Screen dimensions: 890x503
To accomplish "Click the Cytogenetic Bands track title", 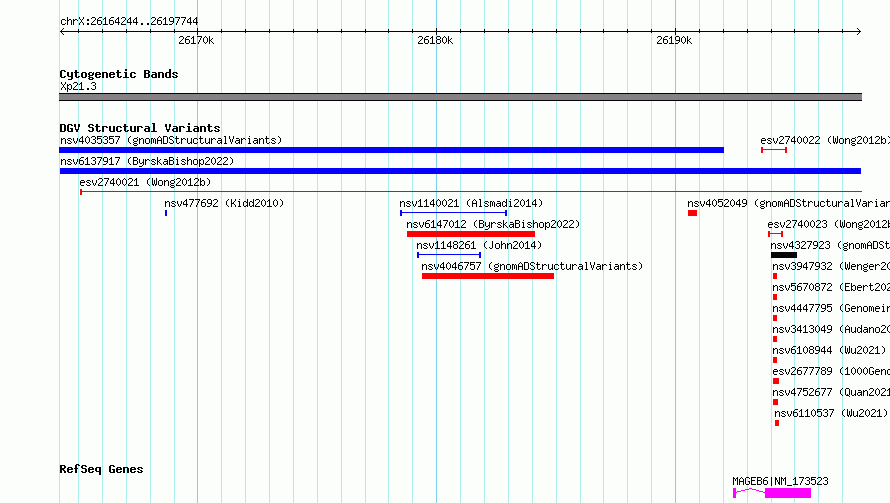I will click(119, 74).
